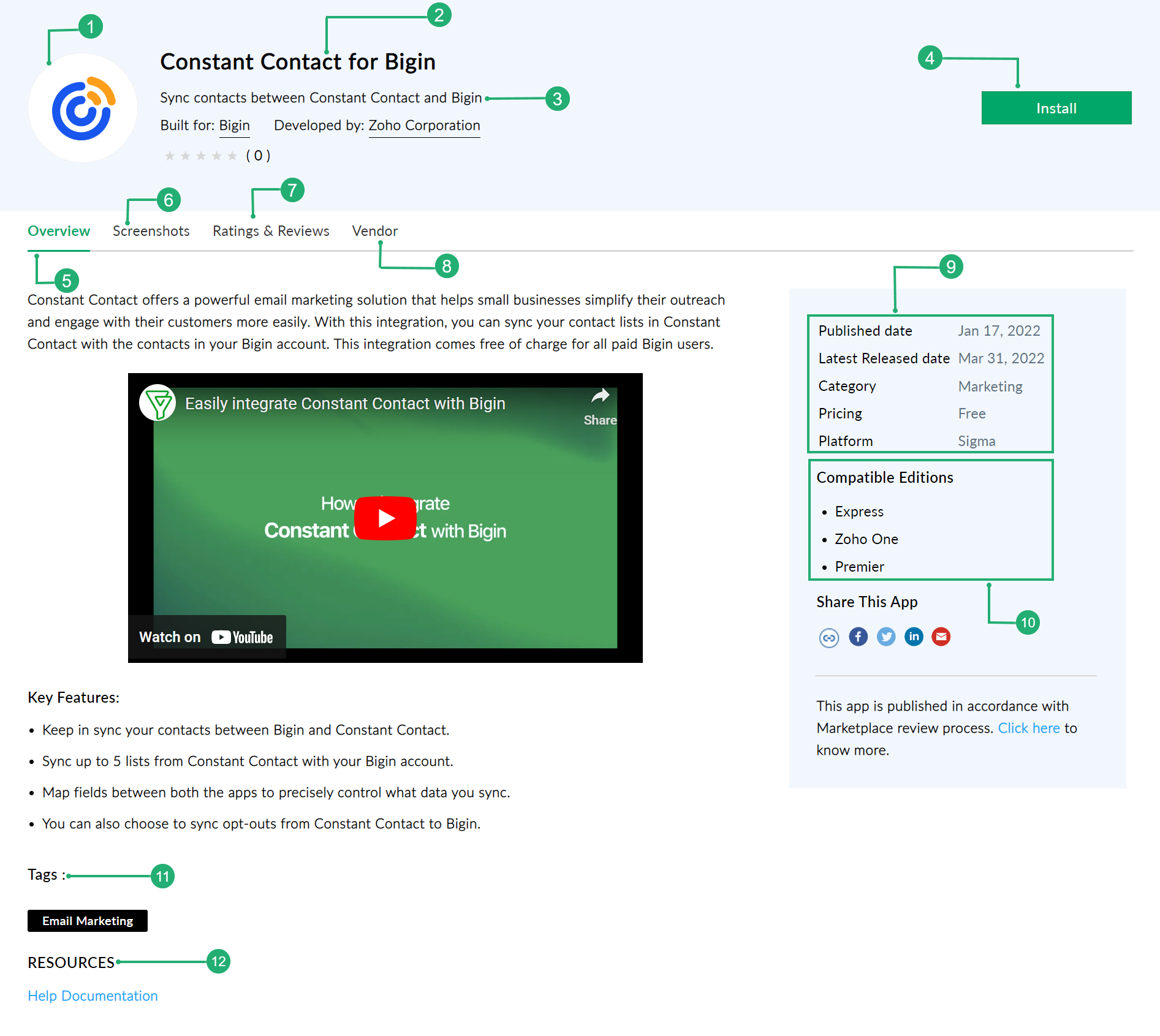
Task: Click the 'Sigma' platform value
Action: pos(977,442)
